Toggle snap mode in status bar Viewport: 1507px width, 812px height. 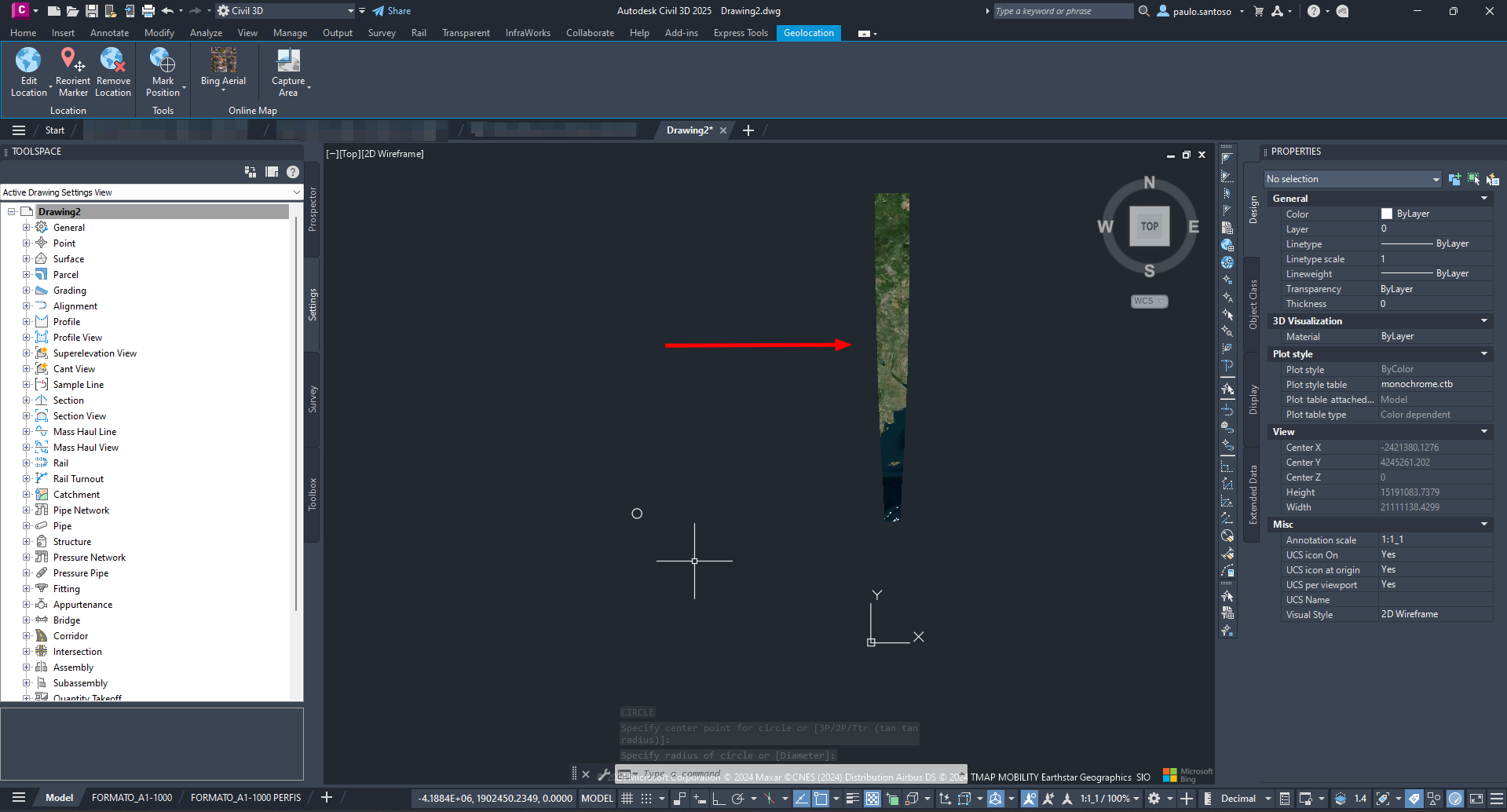pos(646,799)
